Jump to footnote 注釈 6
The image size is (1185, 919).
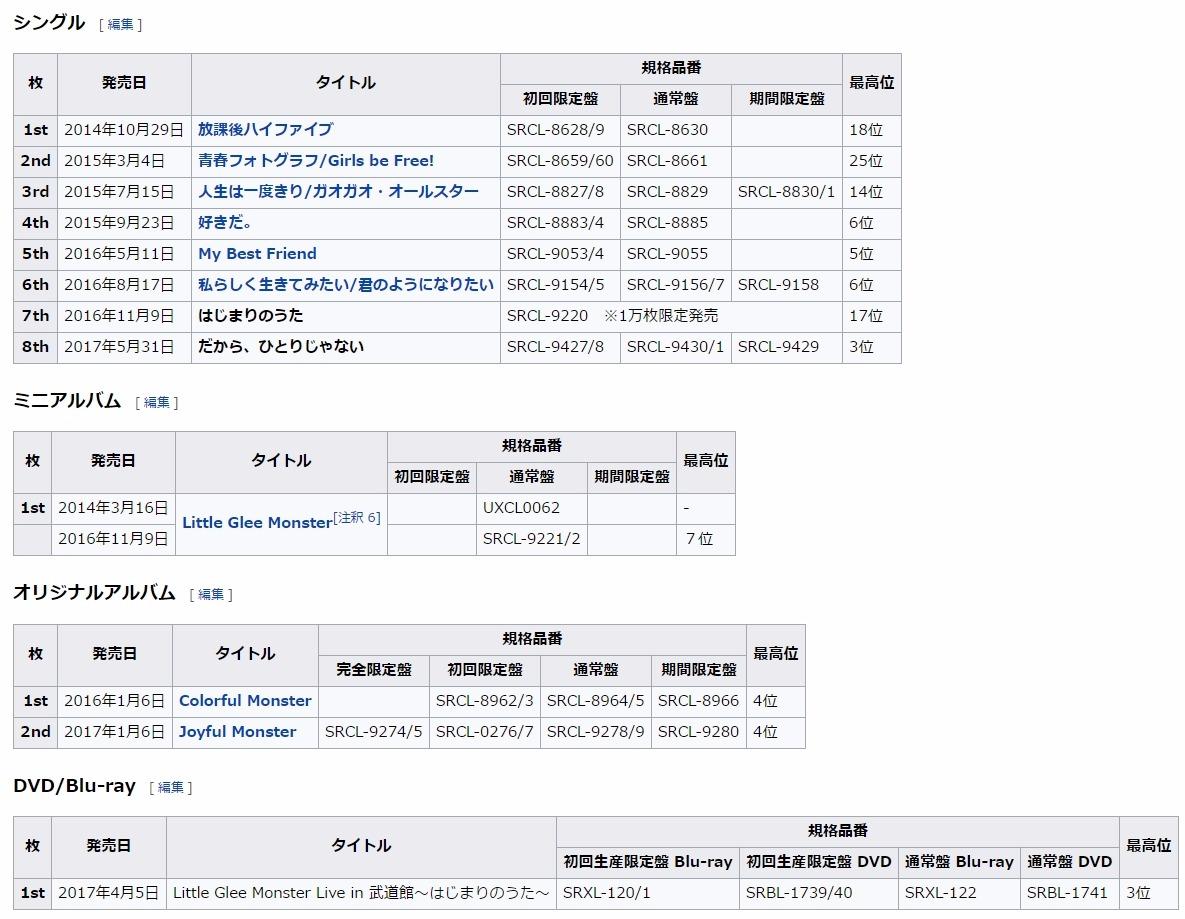pos(357,517)
